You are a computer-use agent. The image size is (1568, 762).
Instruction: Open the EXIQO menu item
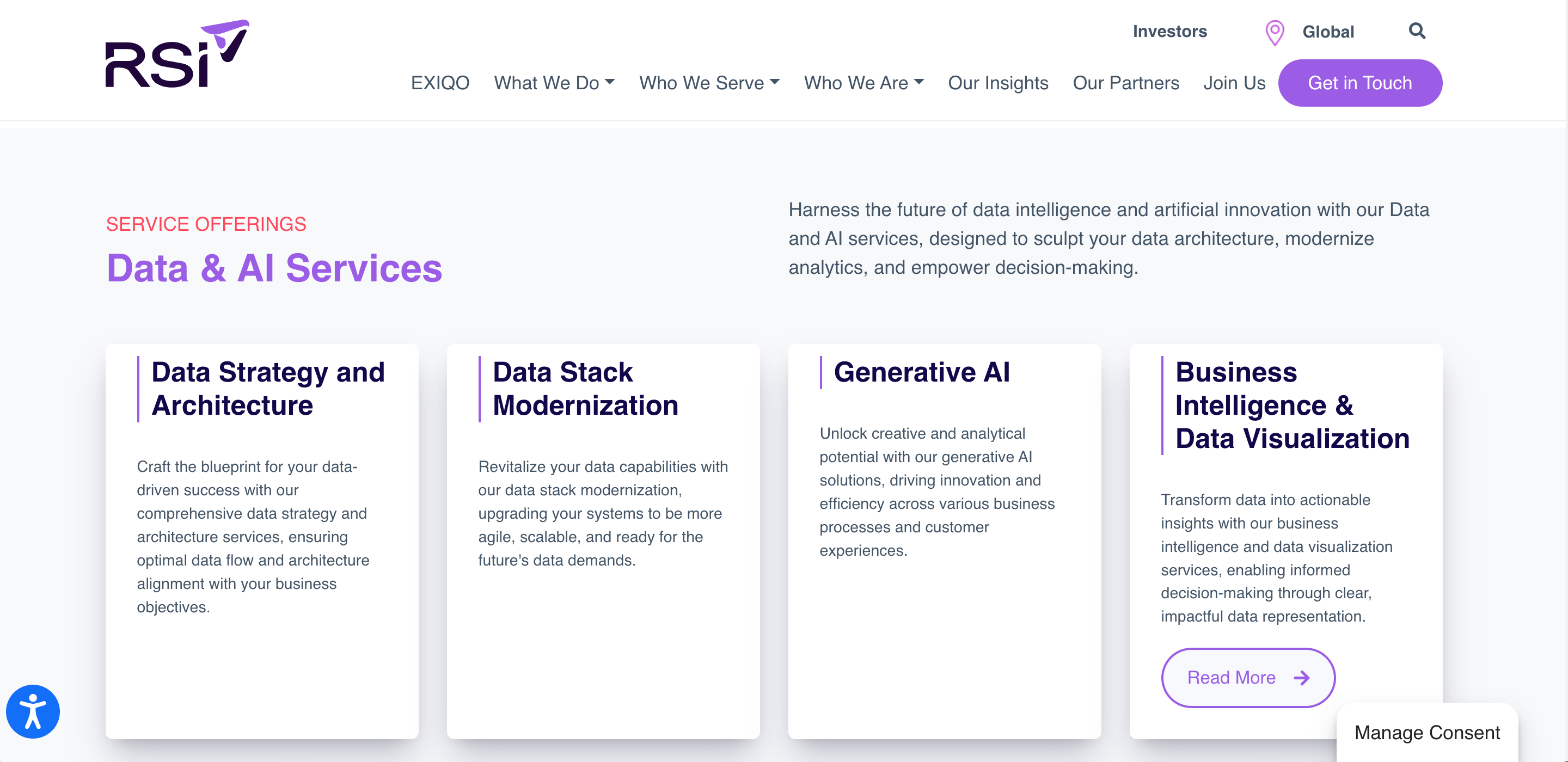coord(440,83)
